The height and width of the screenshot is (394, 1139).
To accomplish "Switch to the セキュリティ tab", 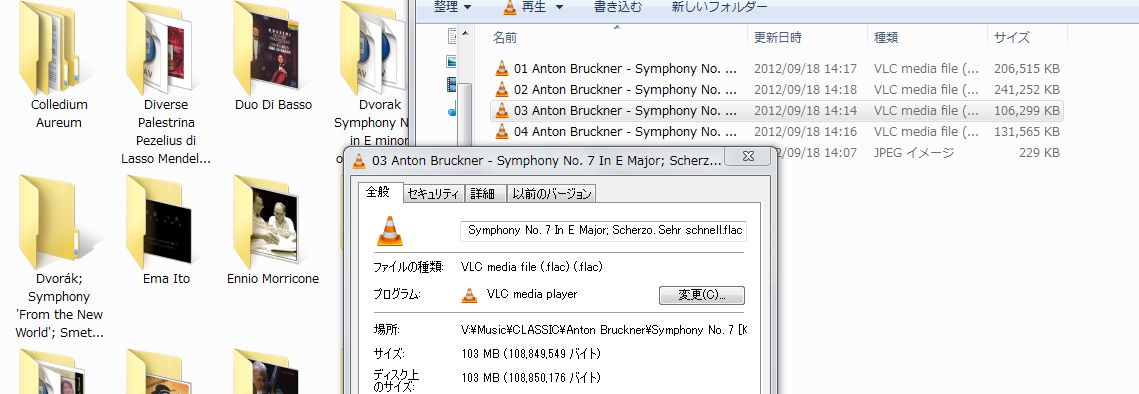I will (x=433, y=193).
